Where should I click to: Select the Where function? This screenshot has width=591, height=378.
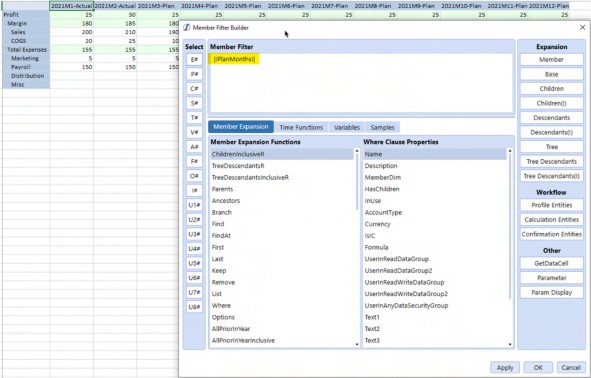282,306
